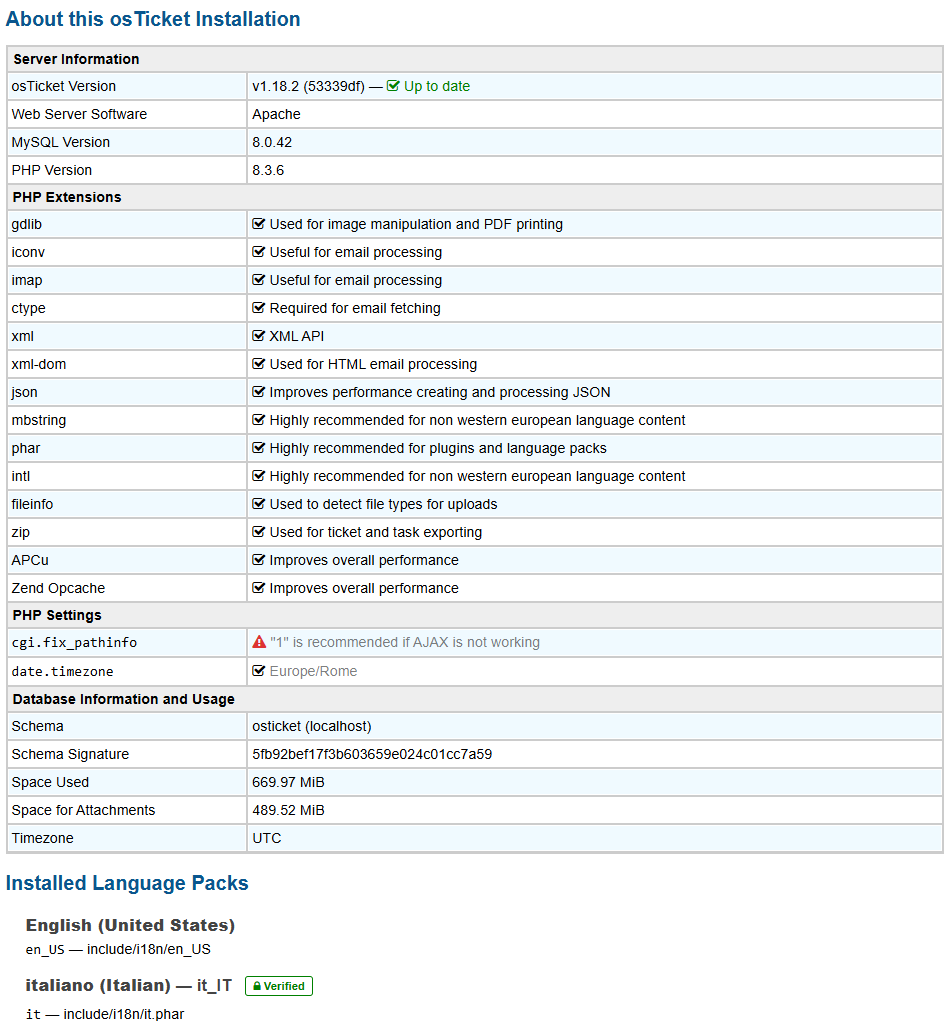949x1021 pixels.
Task: Click the Schema Signature hash value
Action: (371, 754)
